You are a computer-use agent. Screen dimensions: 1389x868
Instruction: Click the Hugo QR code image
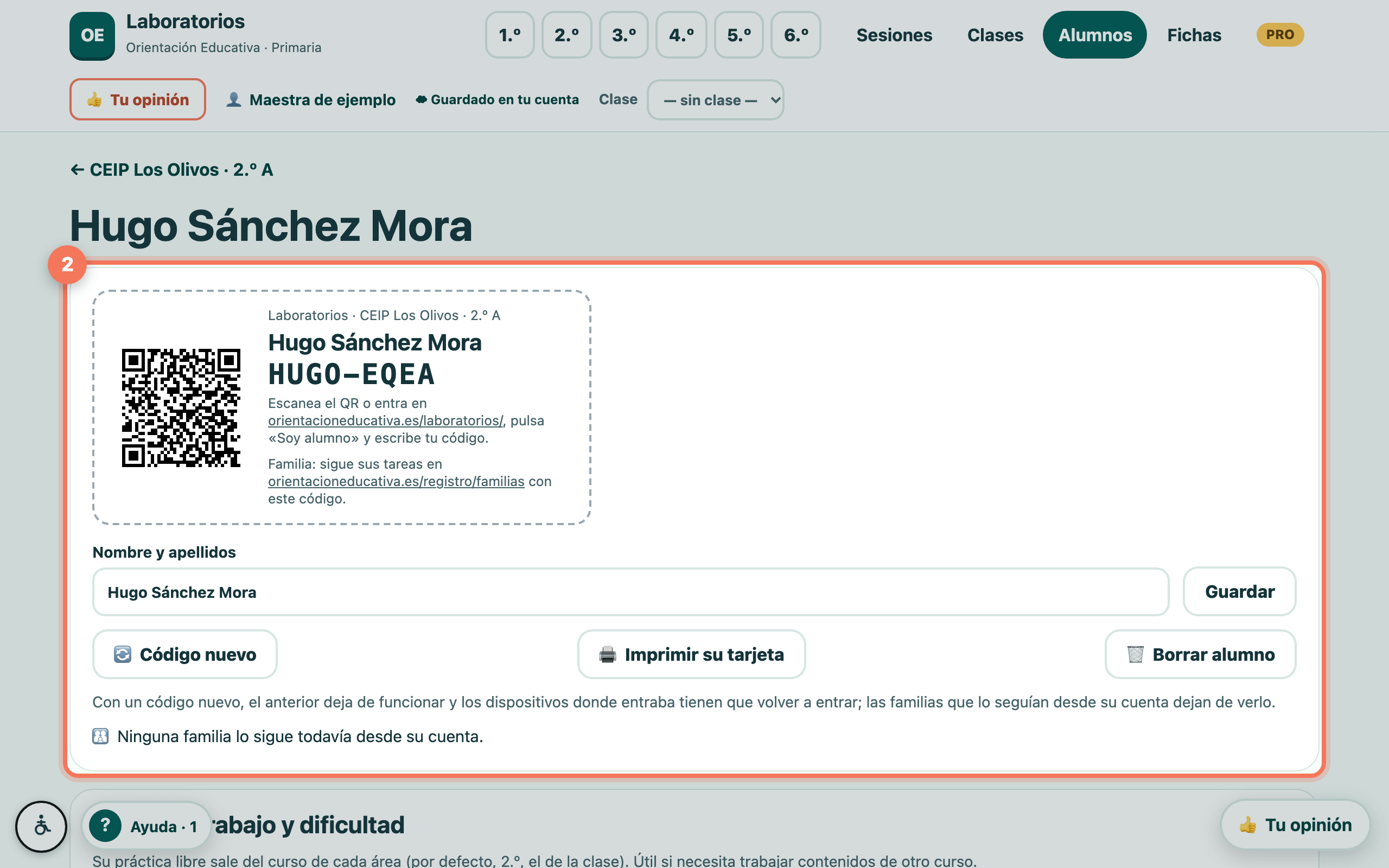(181, 407)
